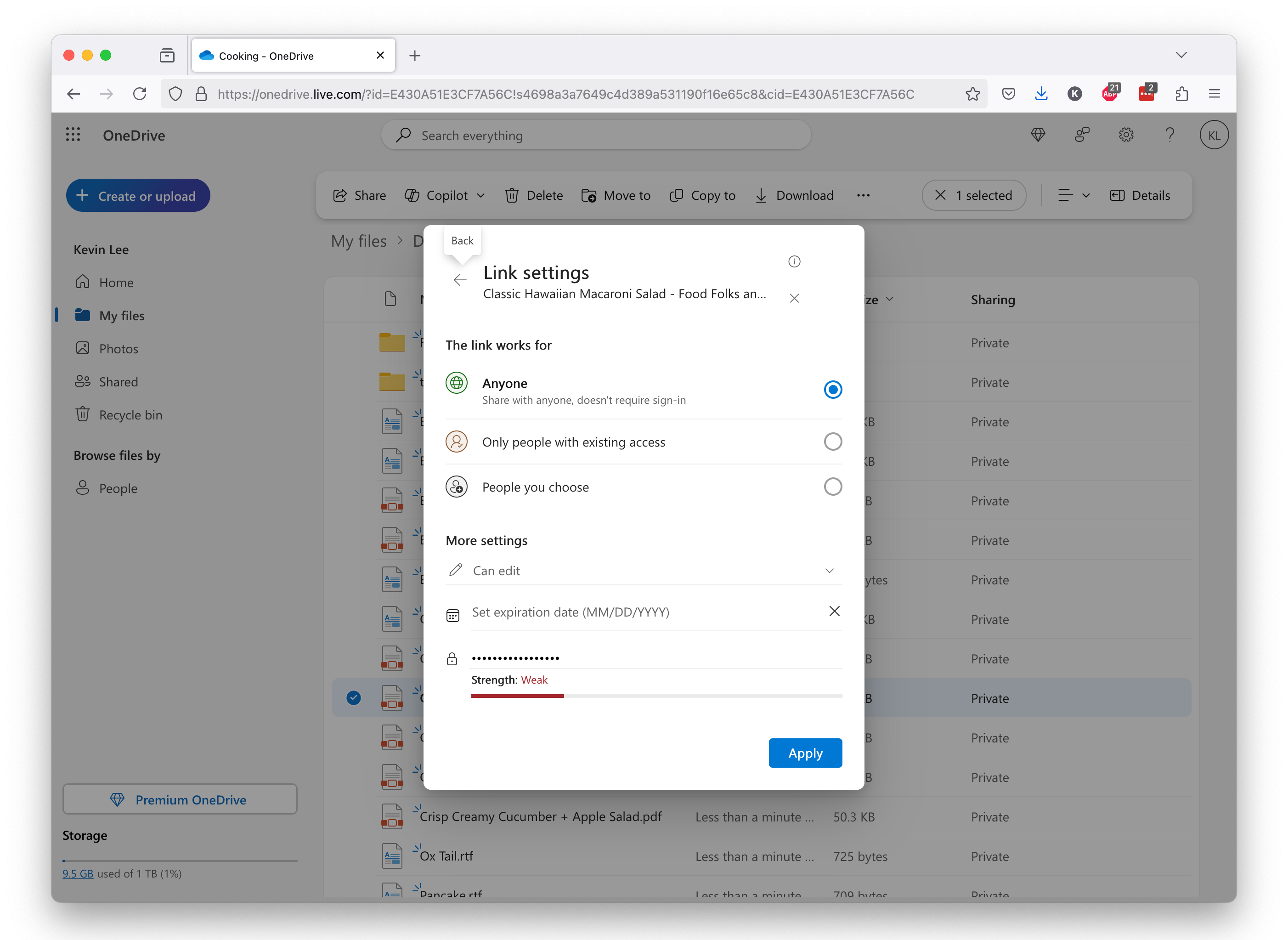Click the 9.5 GB storage link

77,873
